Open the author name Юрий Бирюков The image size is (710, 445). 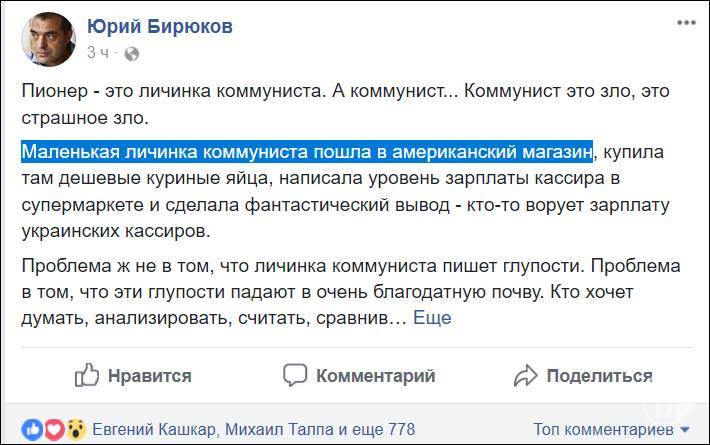(x=160, y=26)
